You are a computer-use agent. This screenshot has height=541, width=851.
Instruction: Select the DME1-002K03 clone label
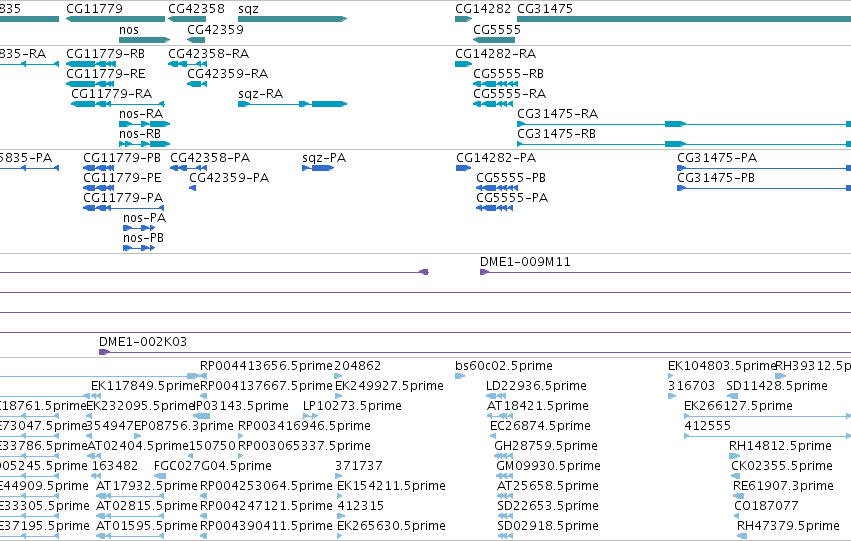click(143, 342)
